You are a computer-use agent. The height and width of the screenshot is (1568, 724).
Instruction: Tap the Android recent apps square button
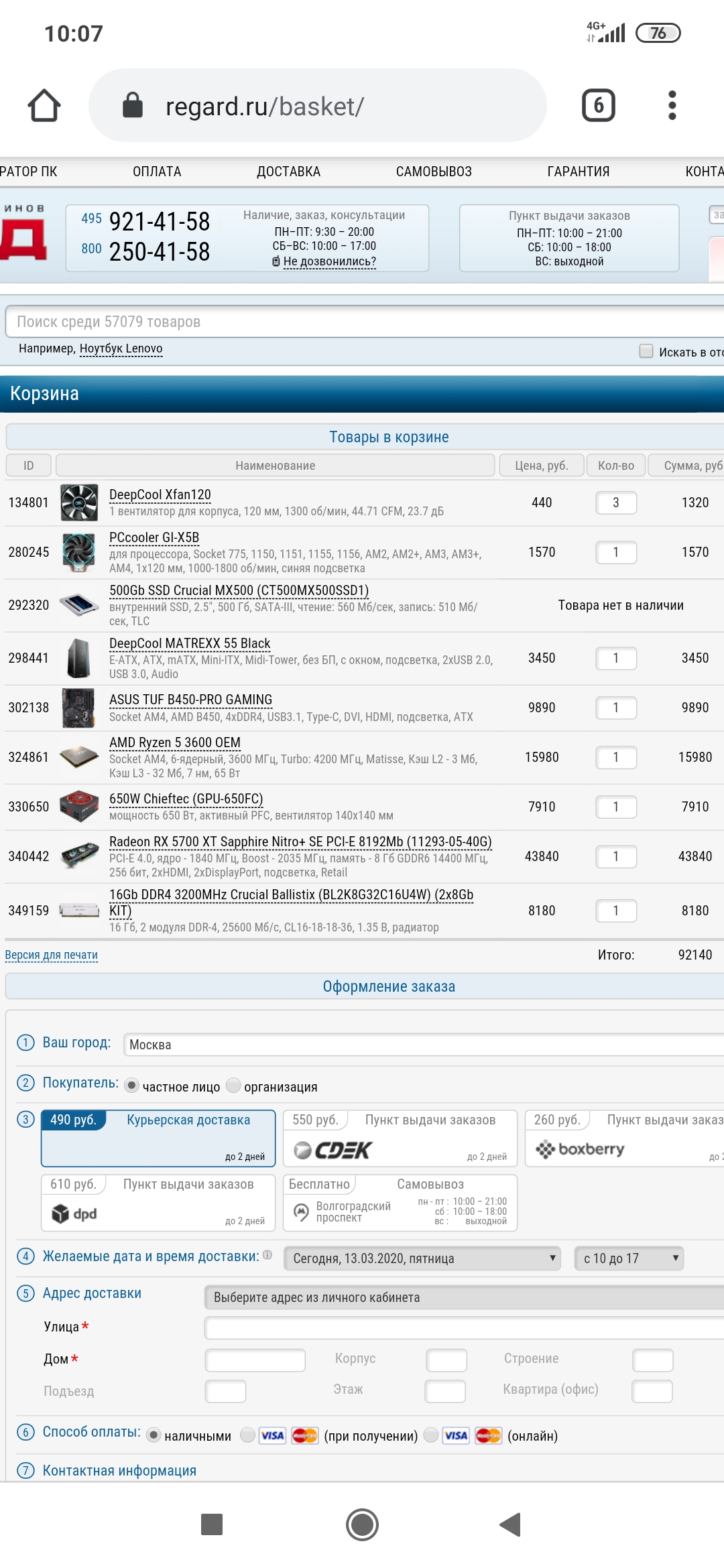pyautogui.click(x=212, y=1524)
